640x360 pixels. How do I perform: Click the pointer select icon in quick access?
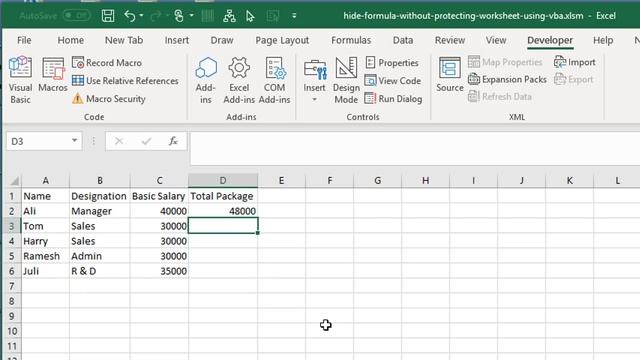[250, 16]
